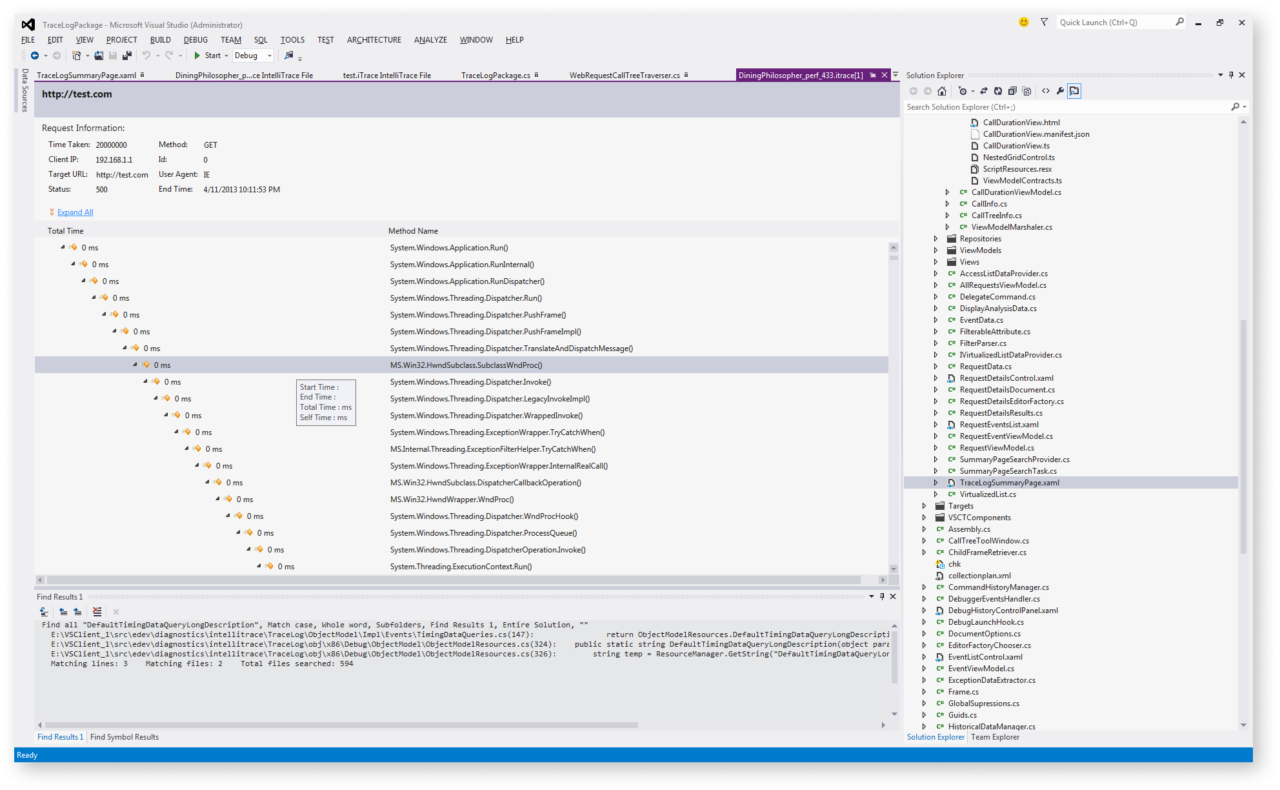Switch to the TraceLogPackage.cs tab

tap(496, 74)
